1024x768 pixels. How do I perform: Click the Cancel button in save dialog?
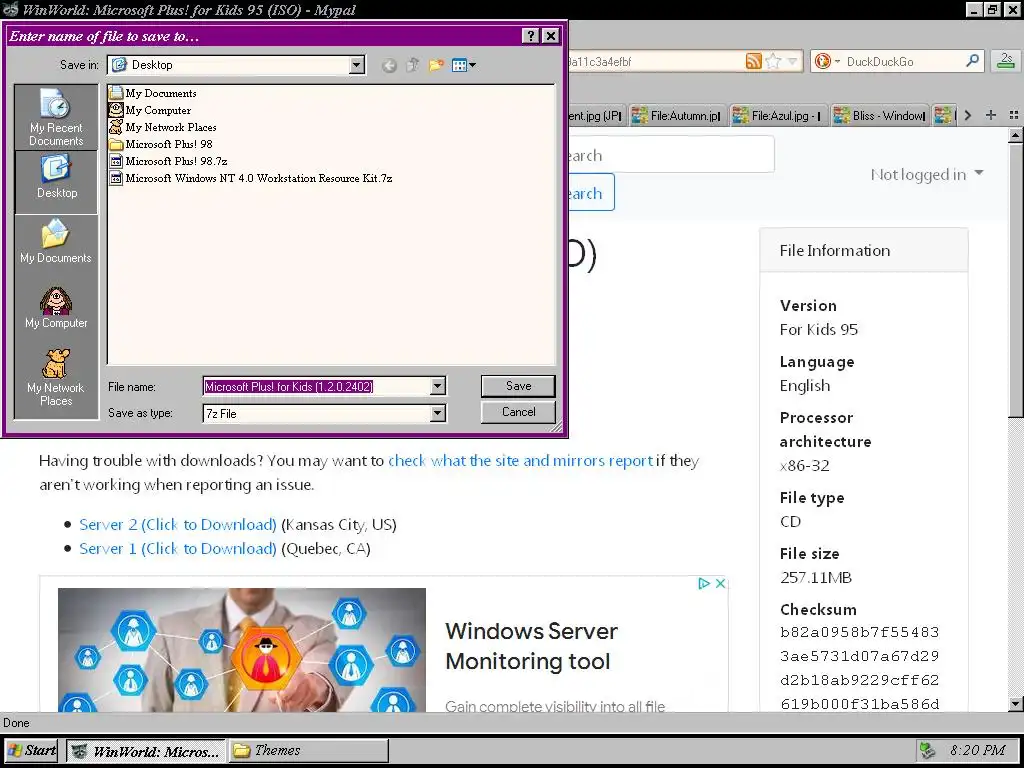click(519, 412)
